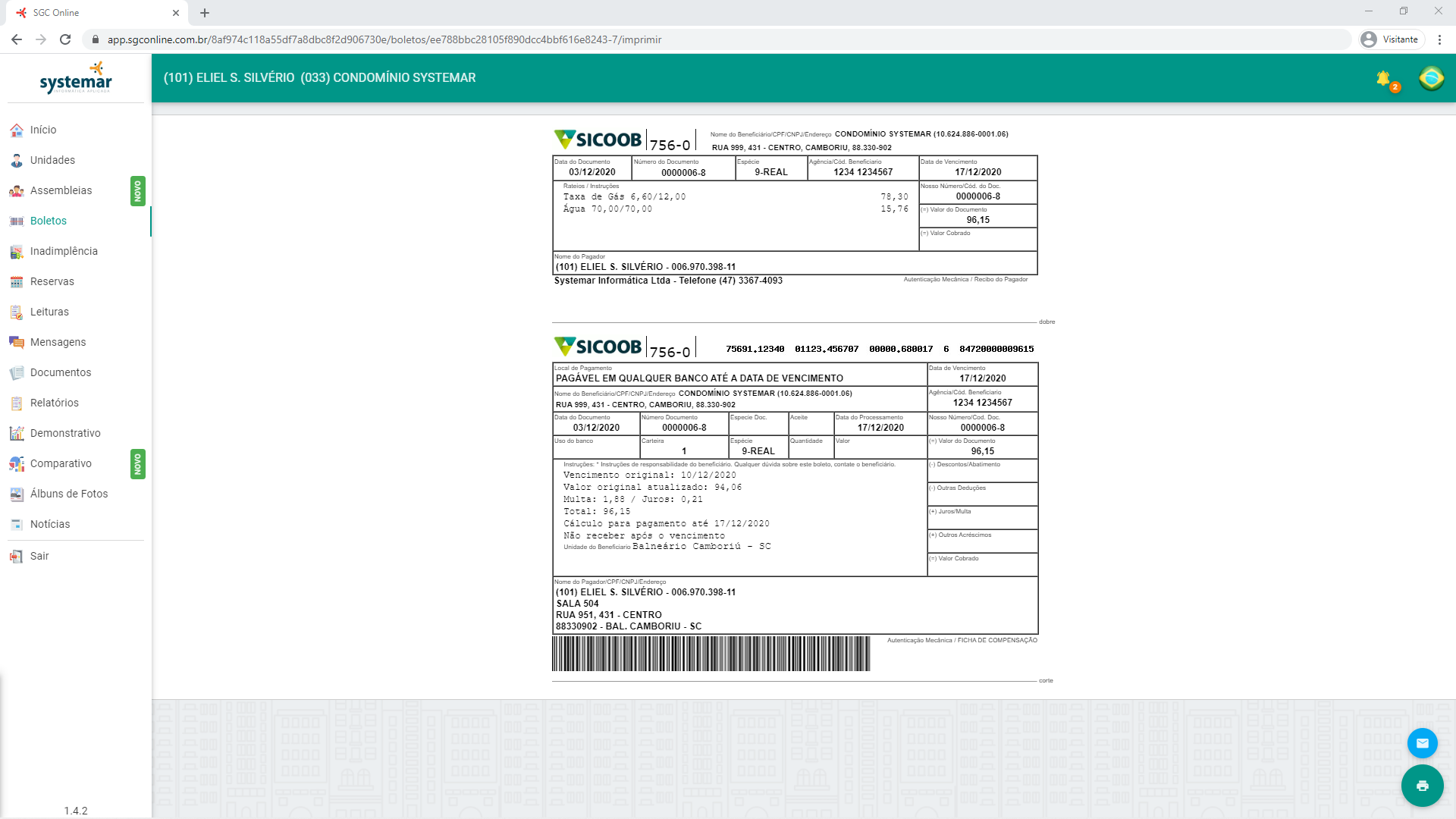Screen dimensions: 1456x819
Task: Click the 'SALA 504' address line
Action: click(577, 604)
